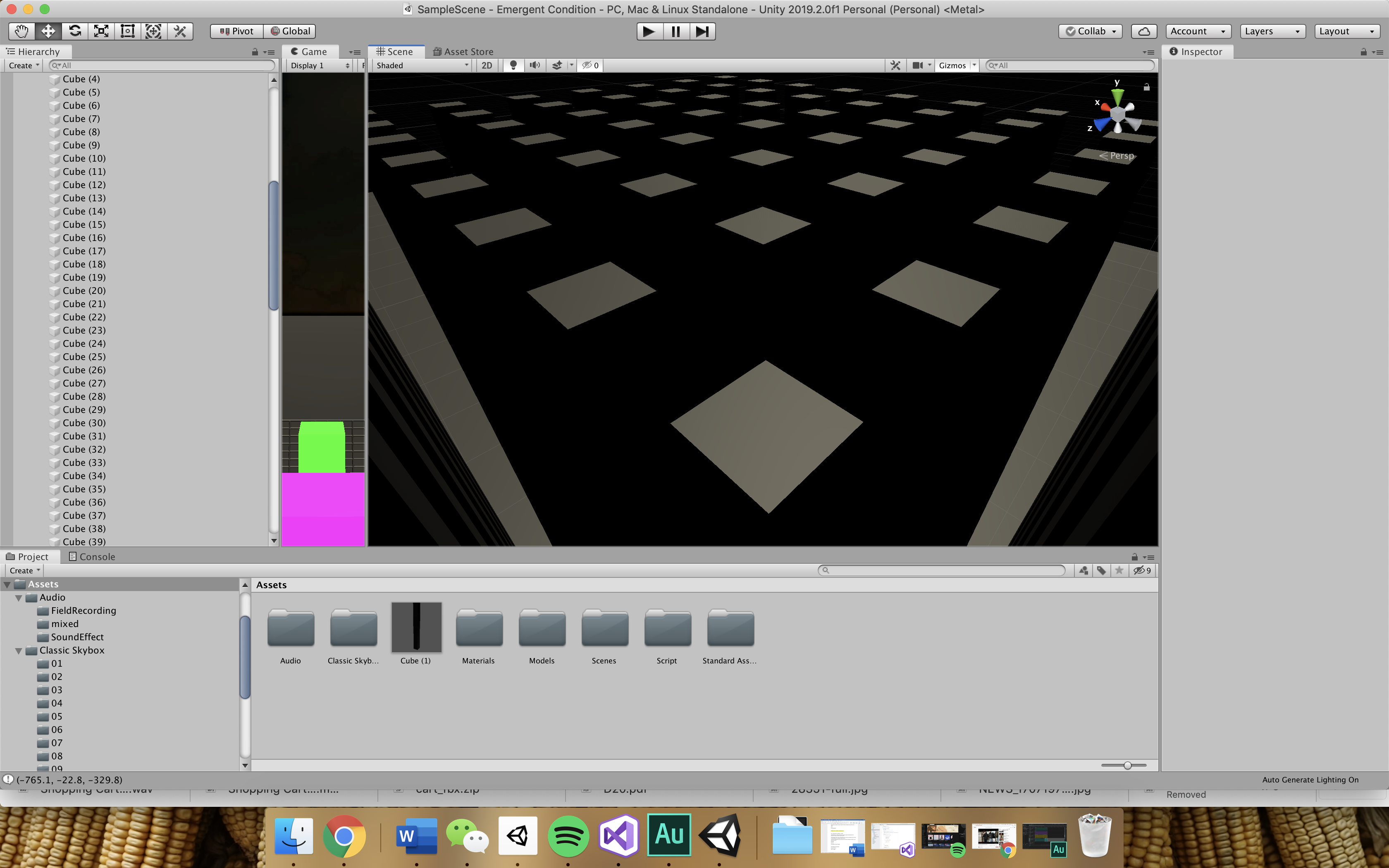Click the Favorites star icon in Project
The height and width of the screenshot is (868, 1389).
(x=1119, y=571)
